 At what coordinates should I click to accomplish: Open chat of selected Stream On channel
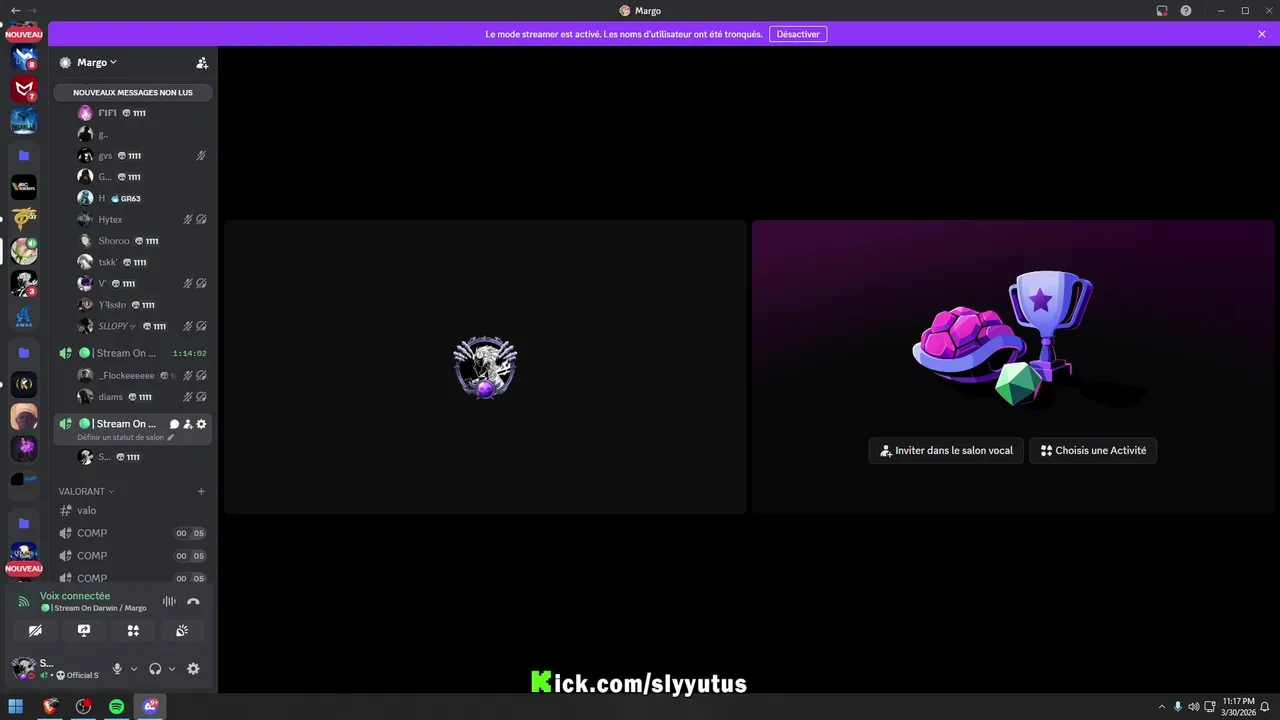click(174, 424)
